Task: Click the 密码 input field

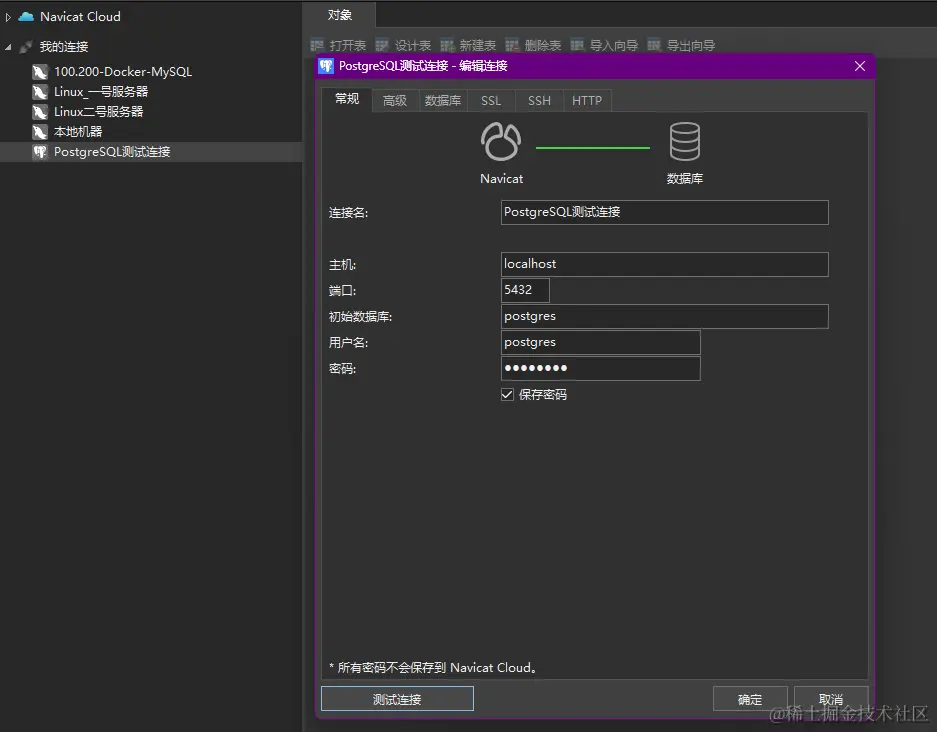Action: click(601, 369)
